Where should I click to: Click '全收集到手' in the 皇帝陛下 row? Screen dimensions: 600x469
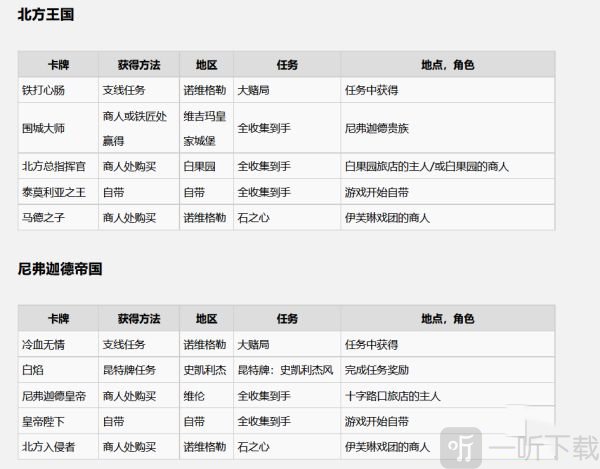click(264, 422)
